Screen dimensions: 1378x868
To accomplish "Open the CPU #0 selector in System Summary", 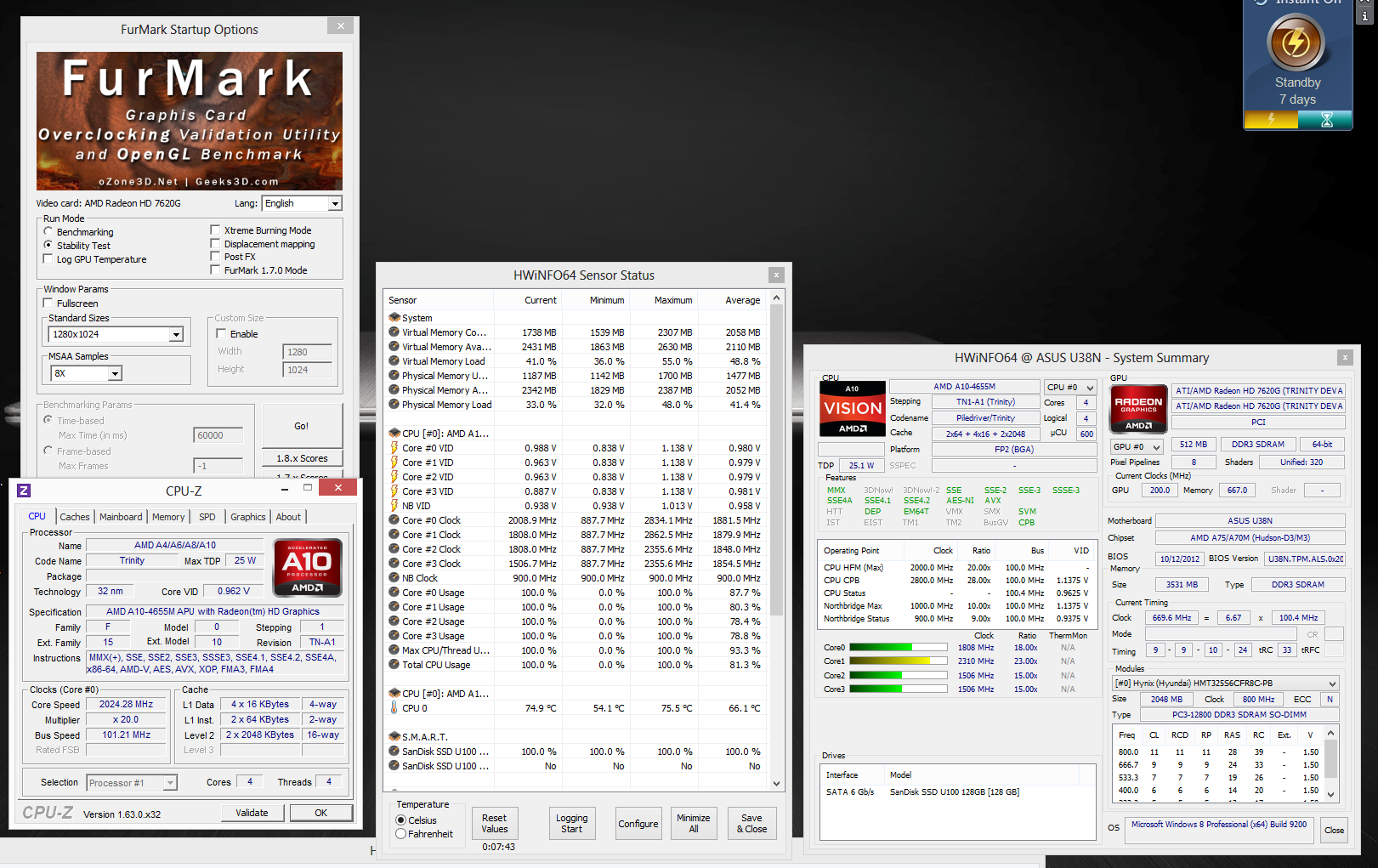I will tap(1069, 387).
